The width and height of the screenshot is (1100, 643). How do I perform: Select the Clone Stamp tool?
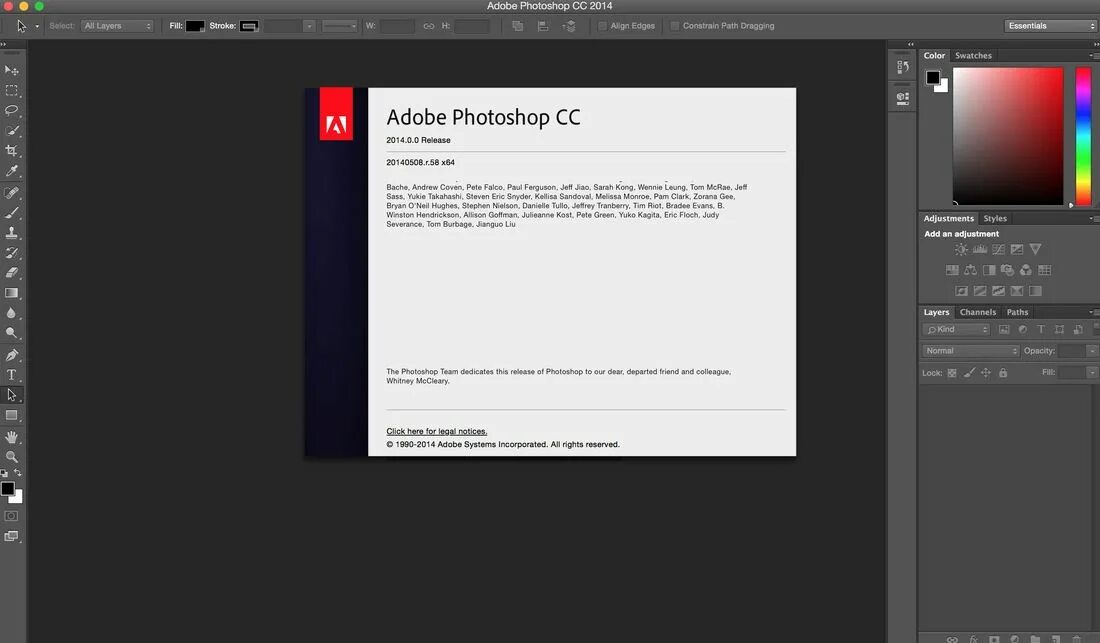pos(11,232)
